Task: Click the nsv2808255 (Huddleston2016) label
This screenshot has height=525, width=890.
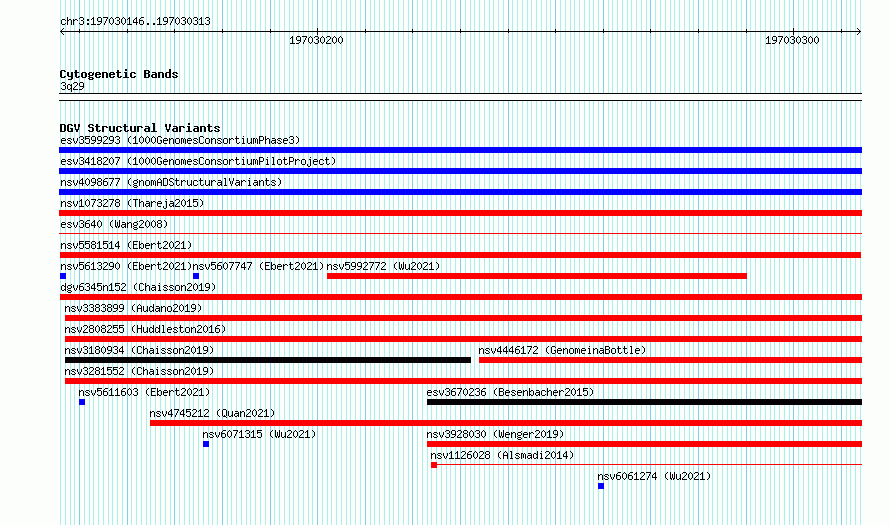Action: coord(145,329)
